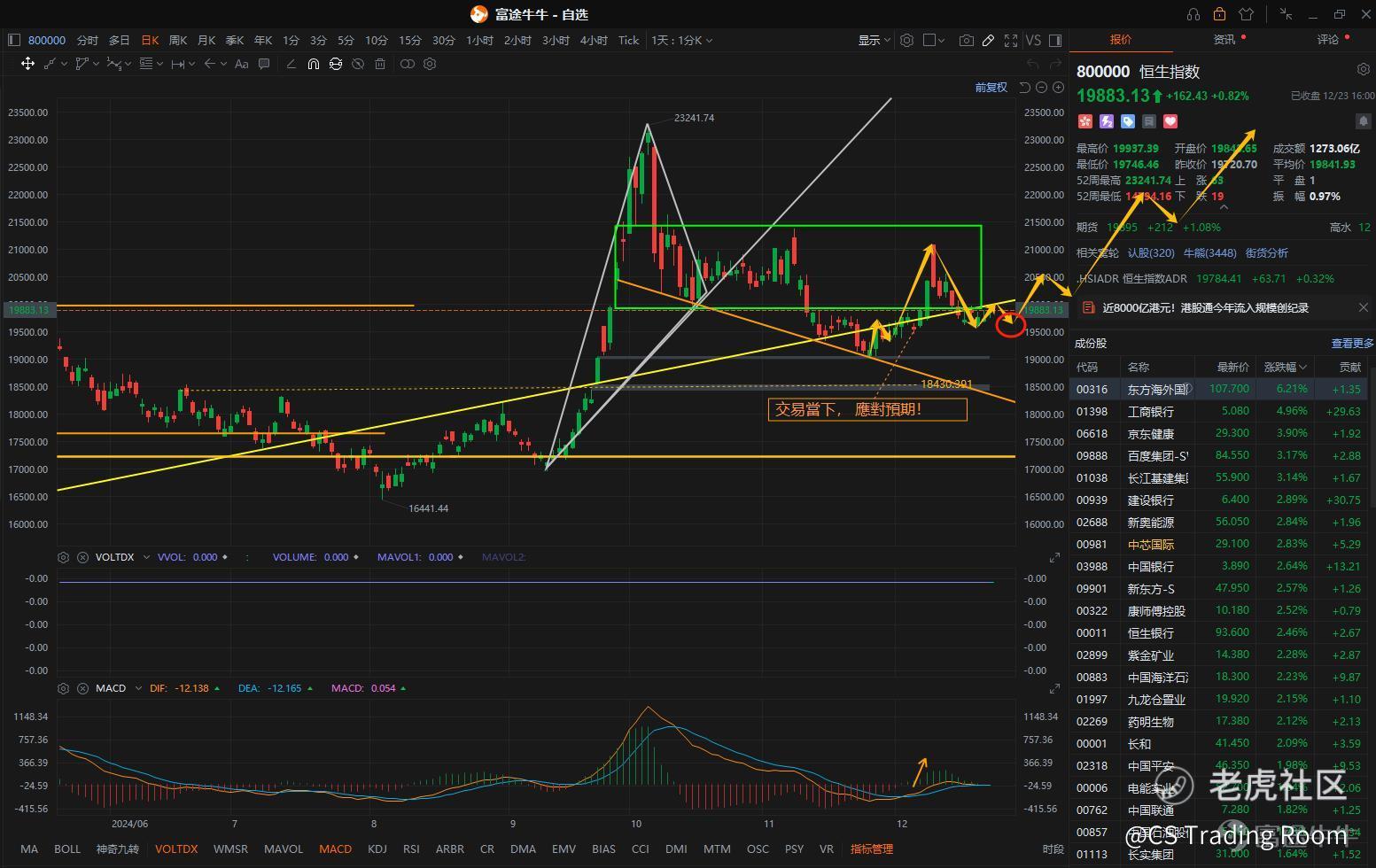The image size is (1376, 868).
Task: Open VS comparison mode
Action: click(1033, 40)
